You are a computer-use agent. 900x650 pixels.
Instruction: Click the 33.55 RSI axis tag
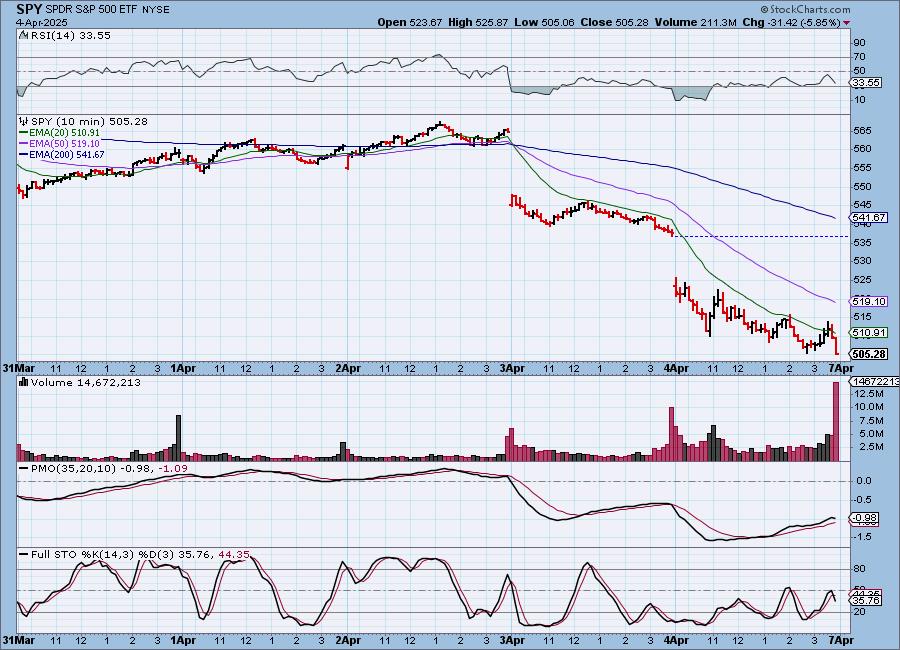pos(866,83)
